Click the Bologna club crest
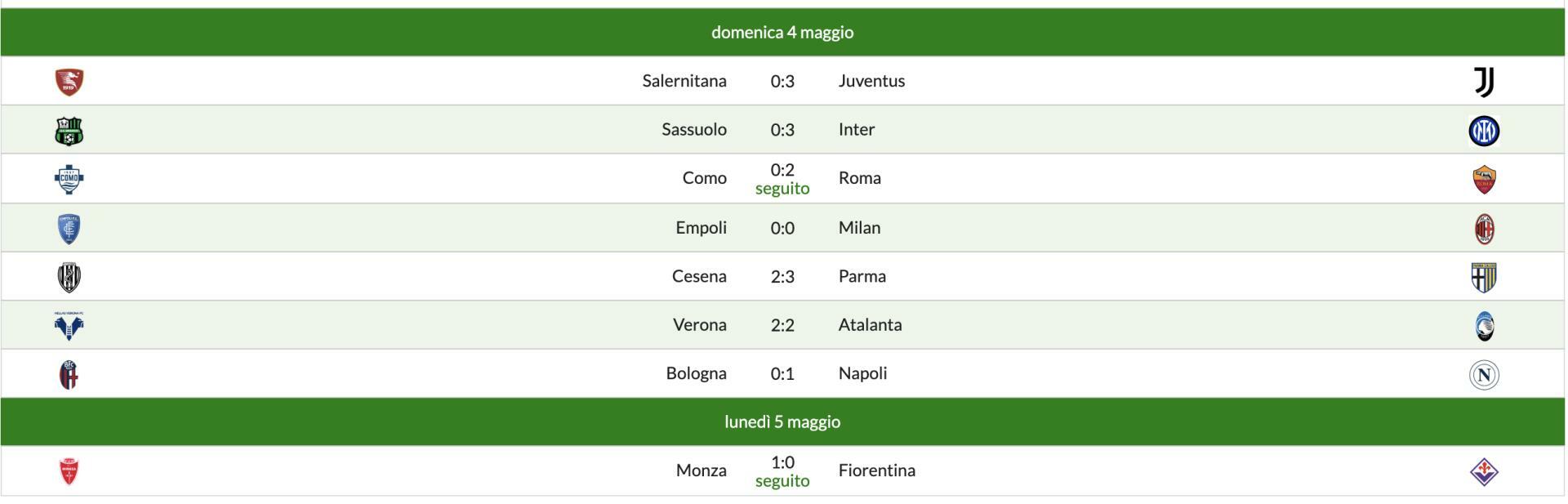 pyautogui.click(x=69, y=375)
